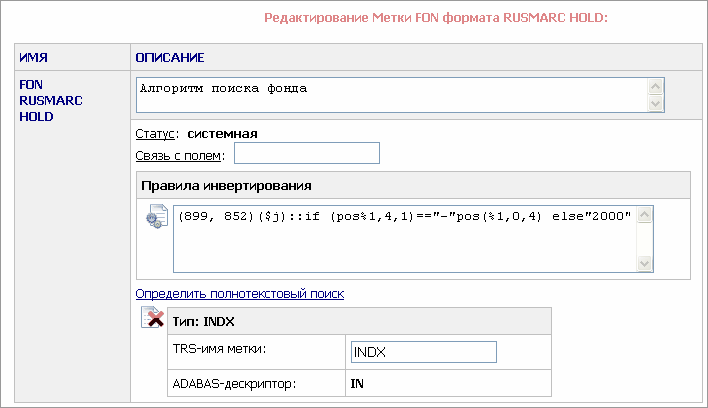The height and width of the screenshot is (408, 708).
Task: Click the 'Тип: INDX' header label
Action: 204,320
